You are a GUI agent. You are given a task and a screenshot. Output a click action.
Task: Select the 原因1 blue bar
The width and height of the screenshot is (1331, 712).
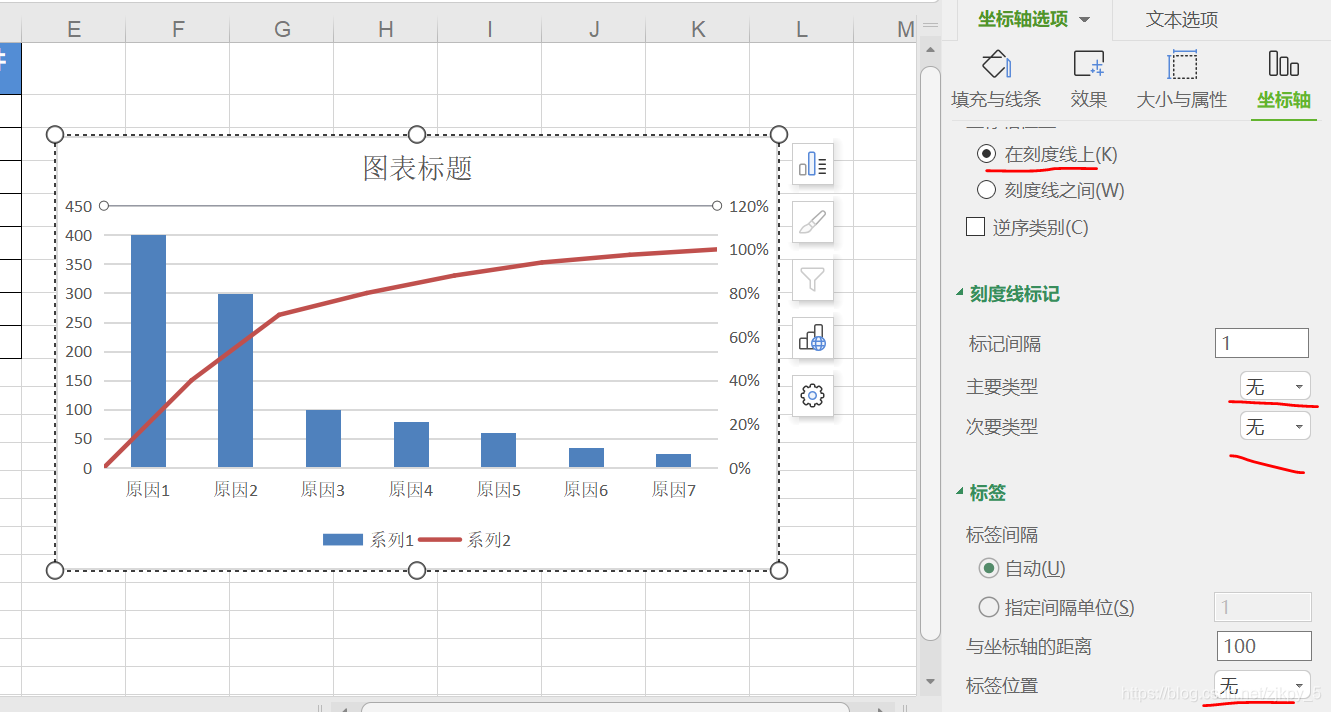click(148, 351)
